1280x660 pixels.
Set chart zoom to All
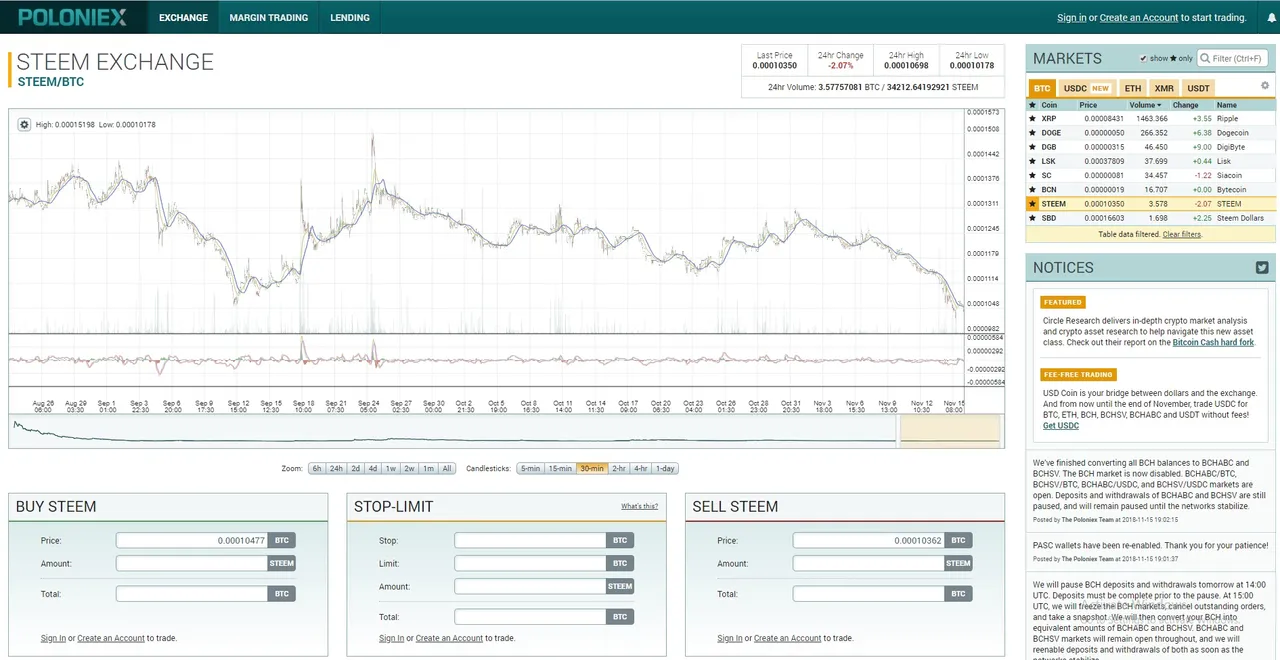(447, 469)
